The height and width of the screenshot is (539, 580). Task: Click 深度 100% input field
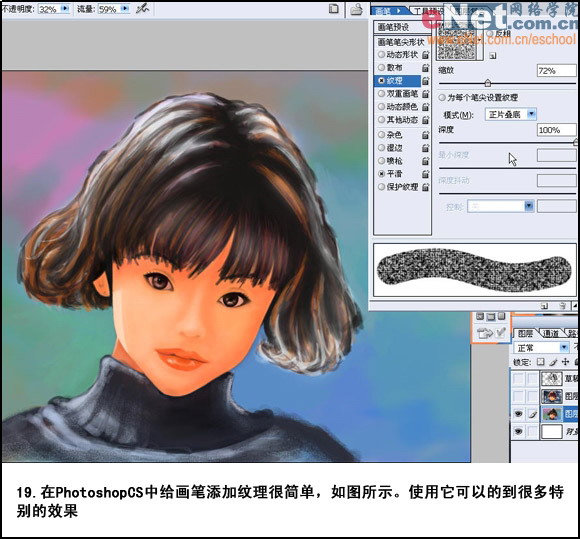tap(556, 130)
